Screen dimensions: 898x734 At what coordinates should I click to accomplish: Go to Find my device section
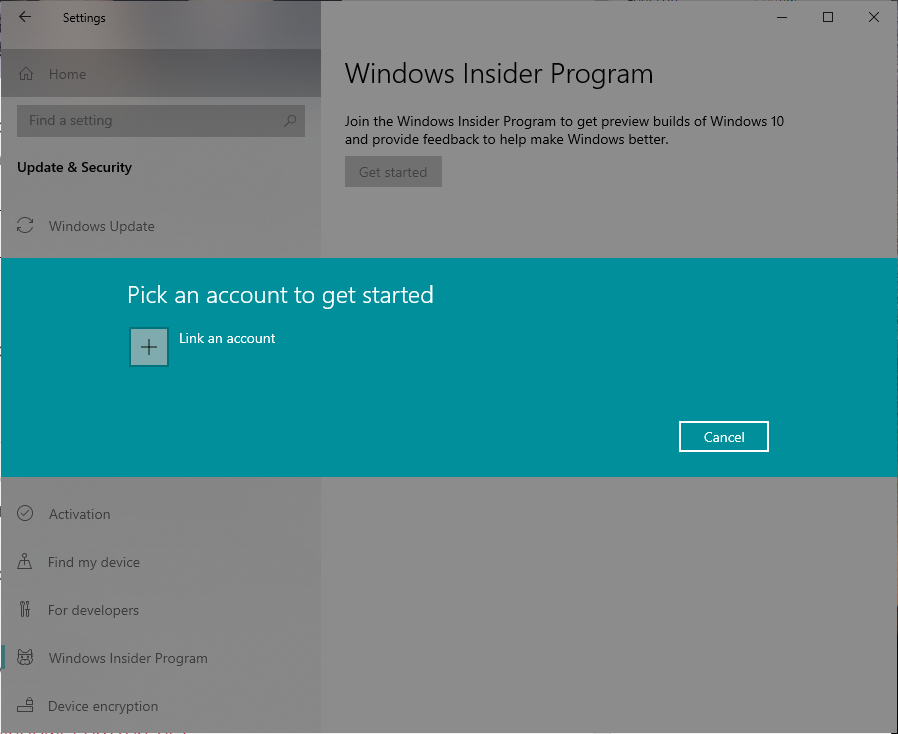pyautogui.click(x=94, y=562)
